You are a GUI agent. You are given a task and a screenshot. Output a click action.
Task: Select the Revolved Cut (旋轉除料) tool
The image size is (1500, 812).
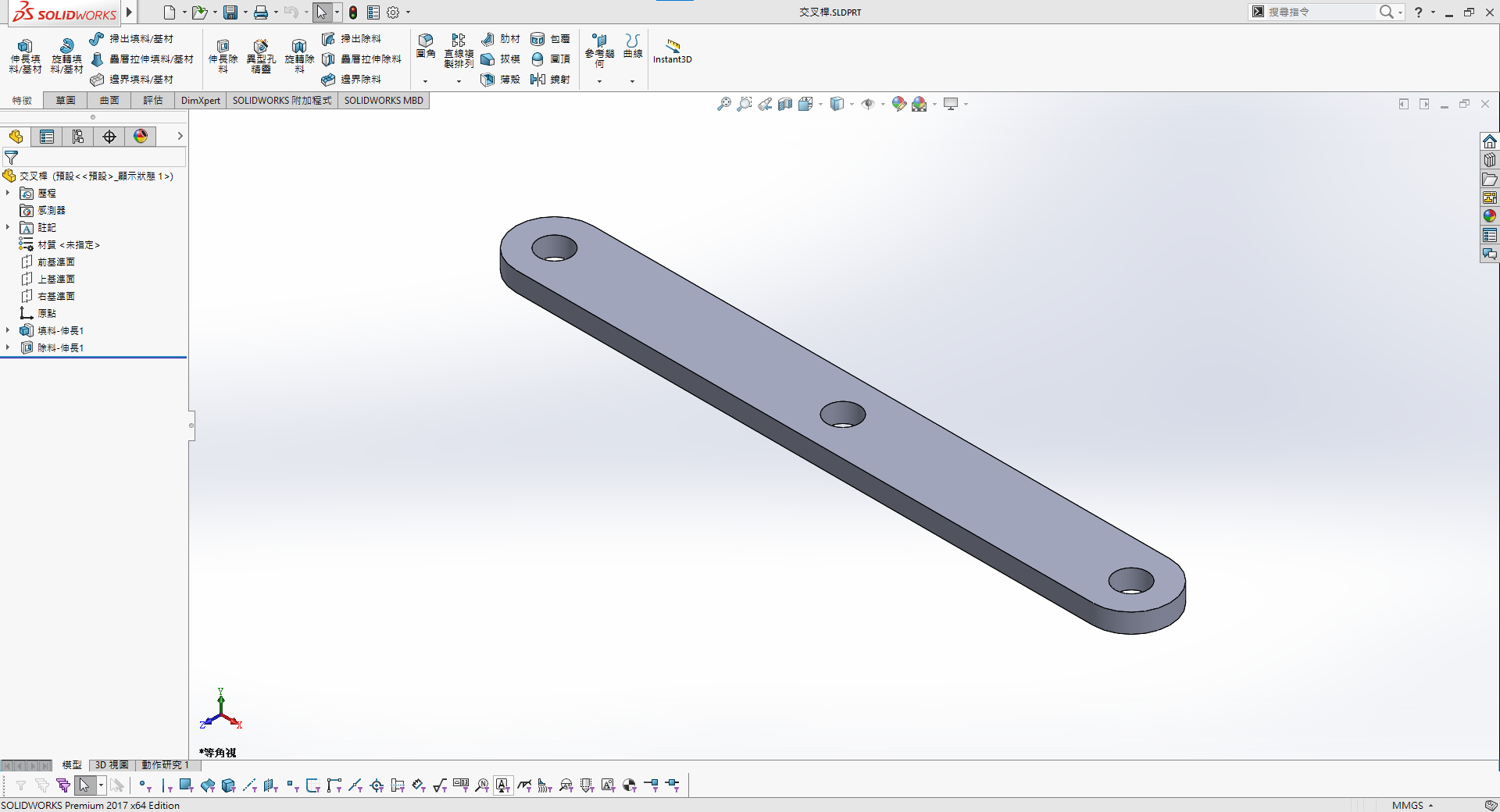pyautogui.click(x=299, y=56)
